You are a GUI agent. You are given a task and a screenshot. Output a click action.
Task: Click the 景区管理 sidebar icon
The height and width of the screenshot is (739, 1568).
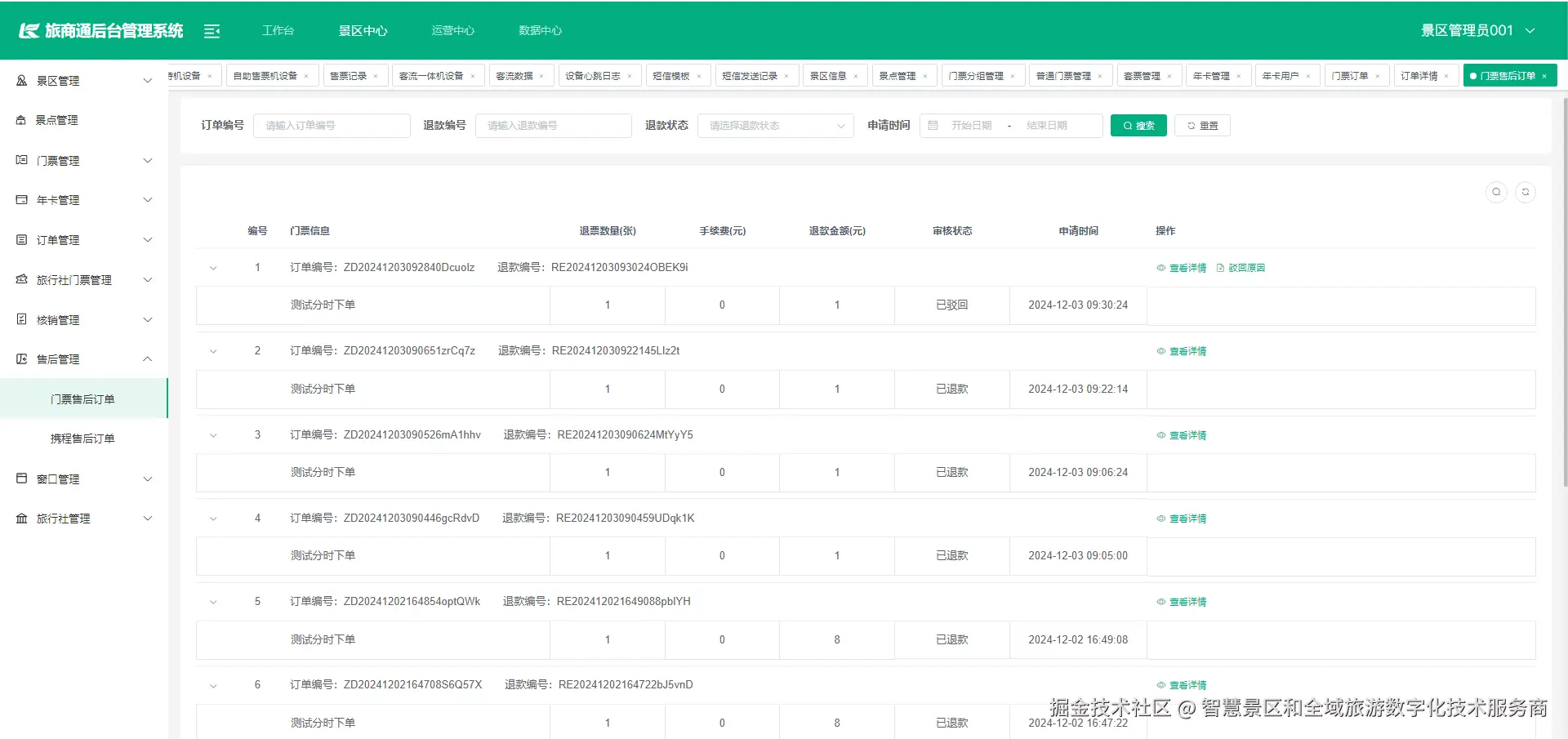(21, 80)
